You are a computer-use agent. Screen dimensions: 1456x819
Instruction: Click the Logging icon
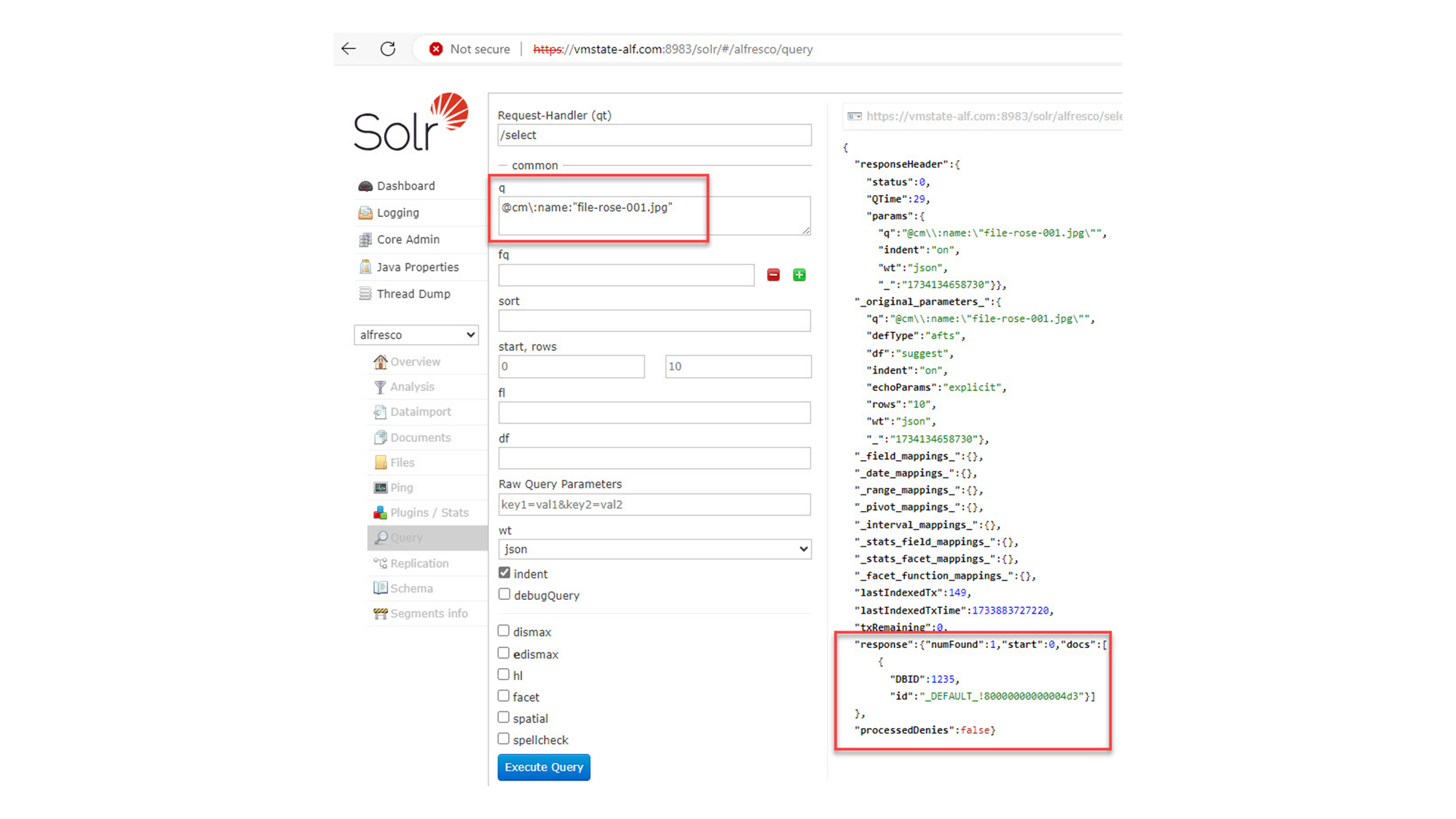(365, 213)
